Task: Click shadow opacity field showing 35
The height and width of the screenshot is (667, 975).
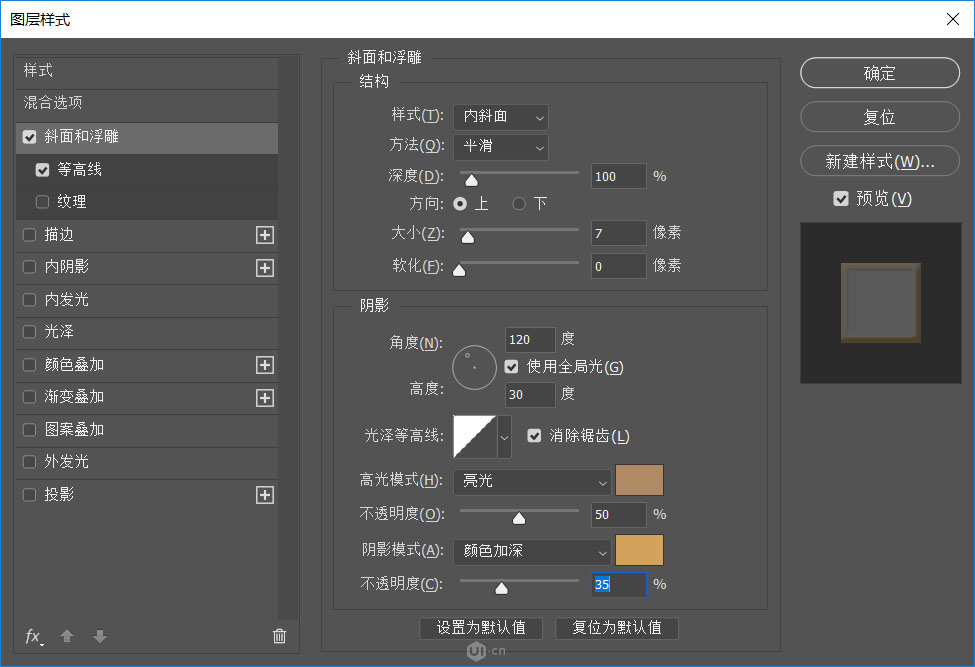Action: point(618,585)
